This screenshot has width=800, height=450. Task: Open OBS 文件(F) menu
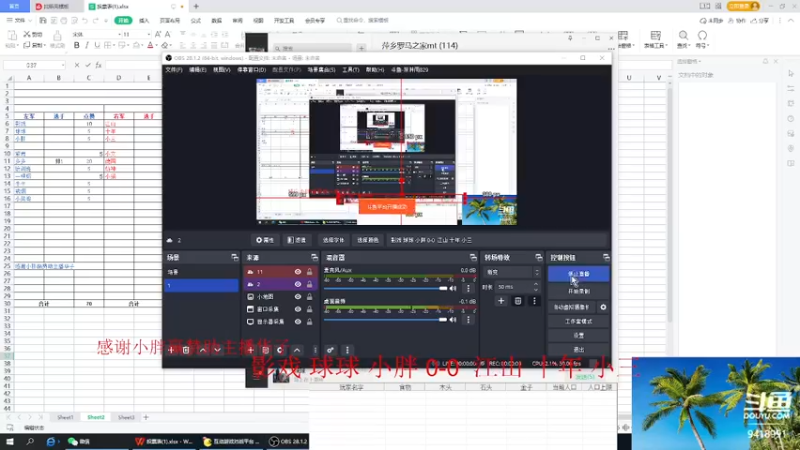click(173, 70)
